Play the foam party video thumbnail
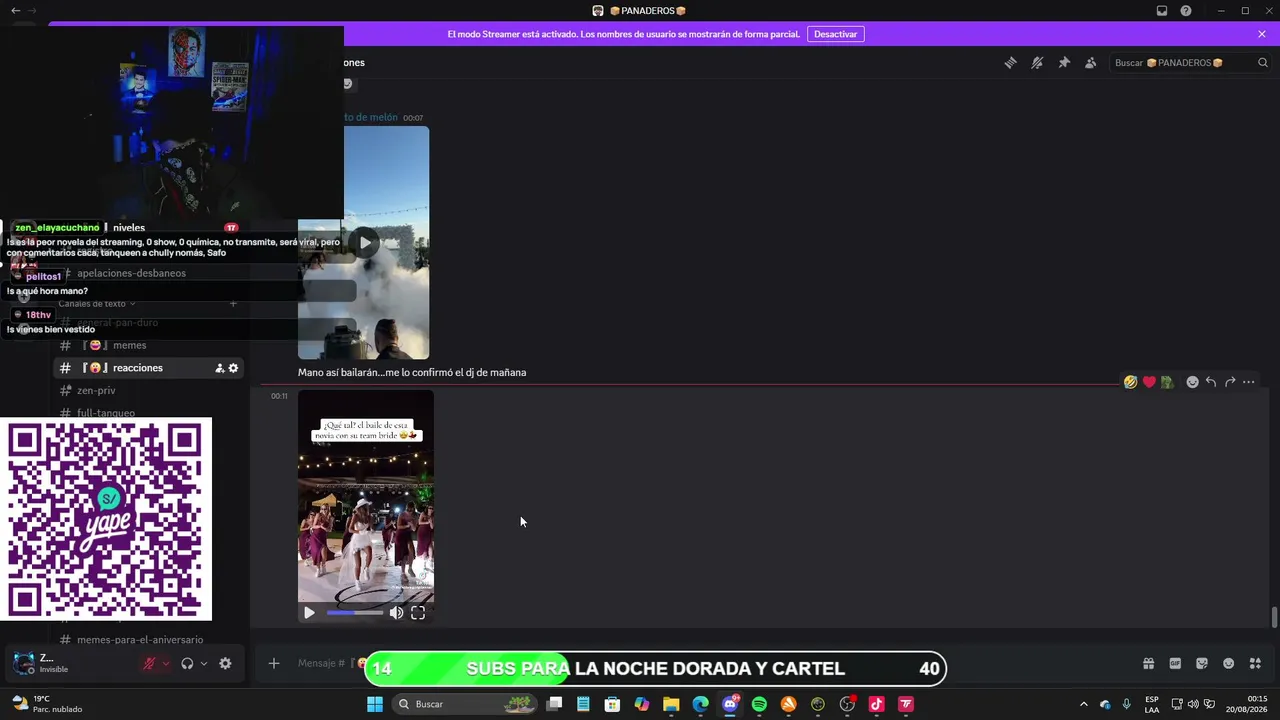 click(x=365, y=242)
